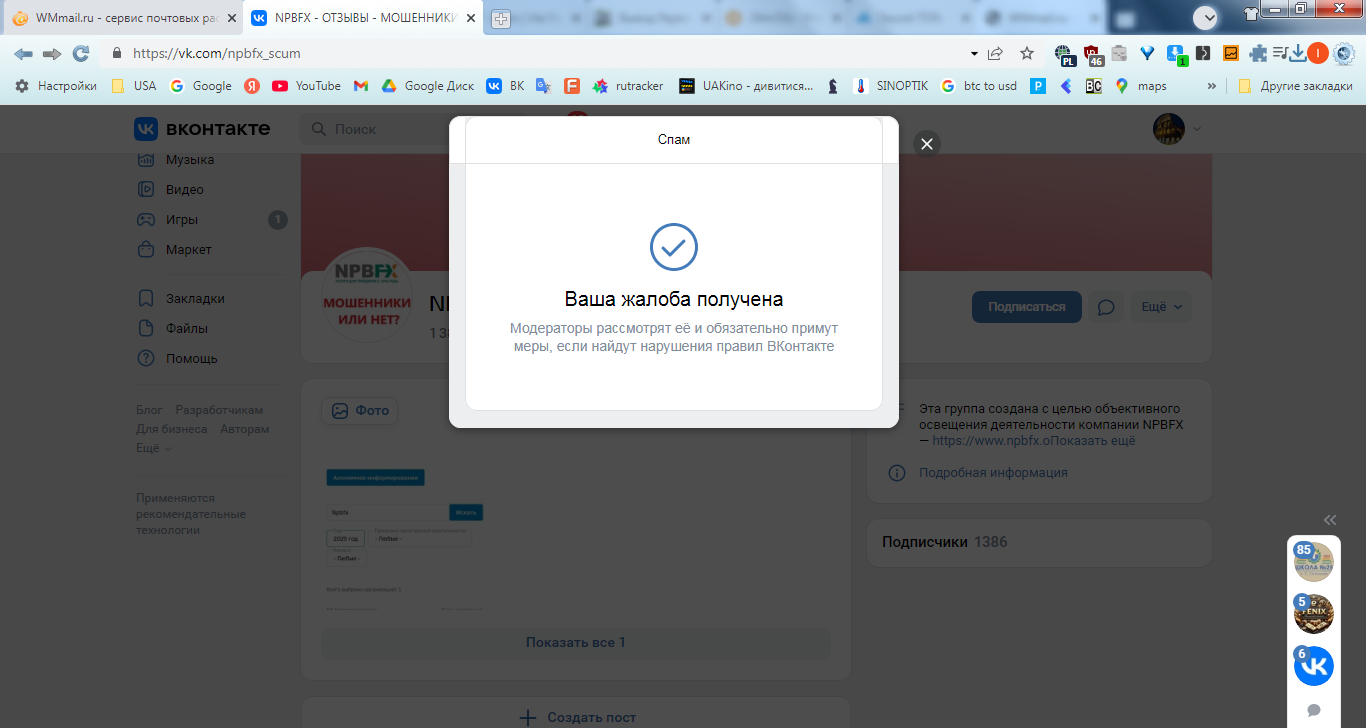Open browser downloads arrow icon

coord(1298,53)
